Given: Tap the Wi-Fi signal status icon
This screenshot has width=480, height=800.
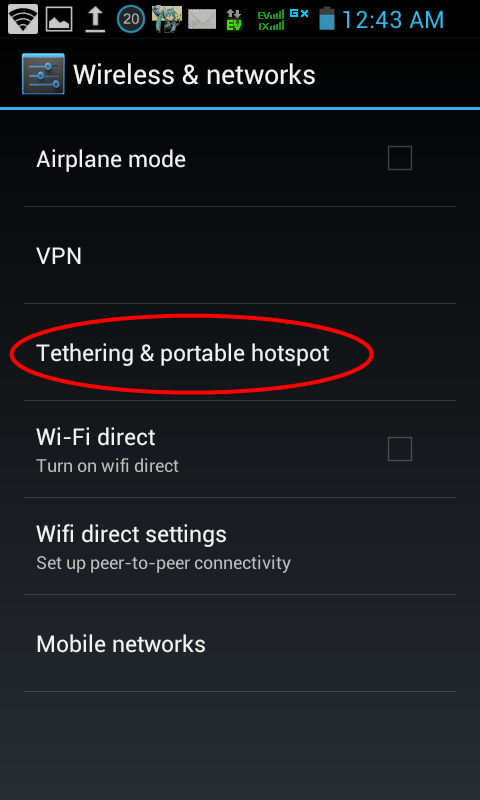Looking at the screenshot, I should coord(23,19).
